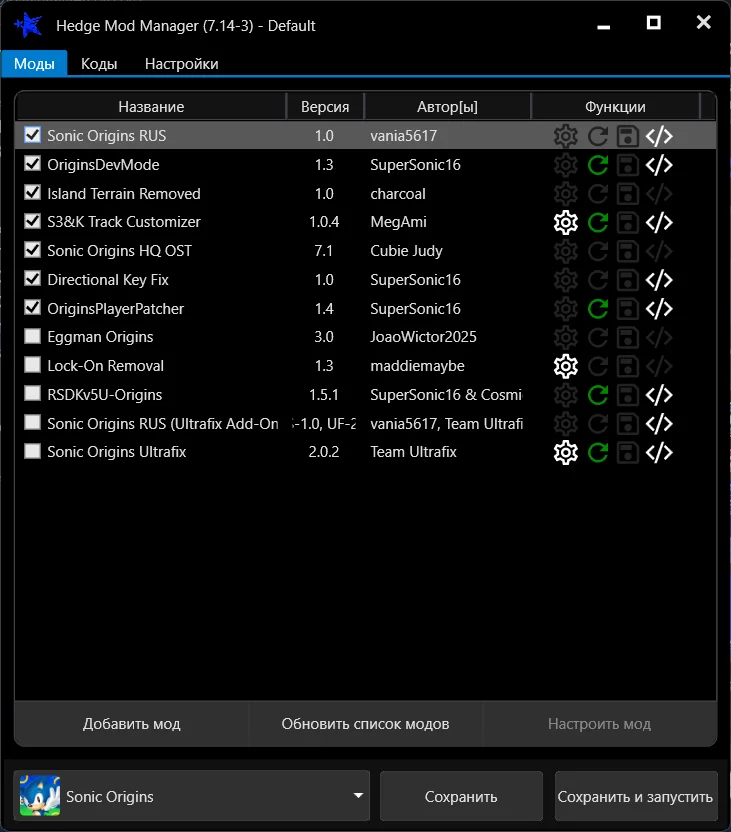Click gear icon in Sonic Origins RUS row
The width and height of the screenshot is (731, 832).
tap(565, 136)
